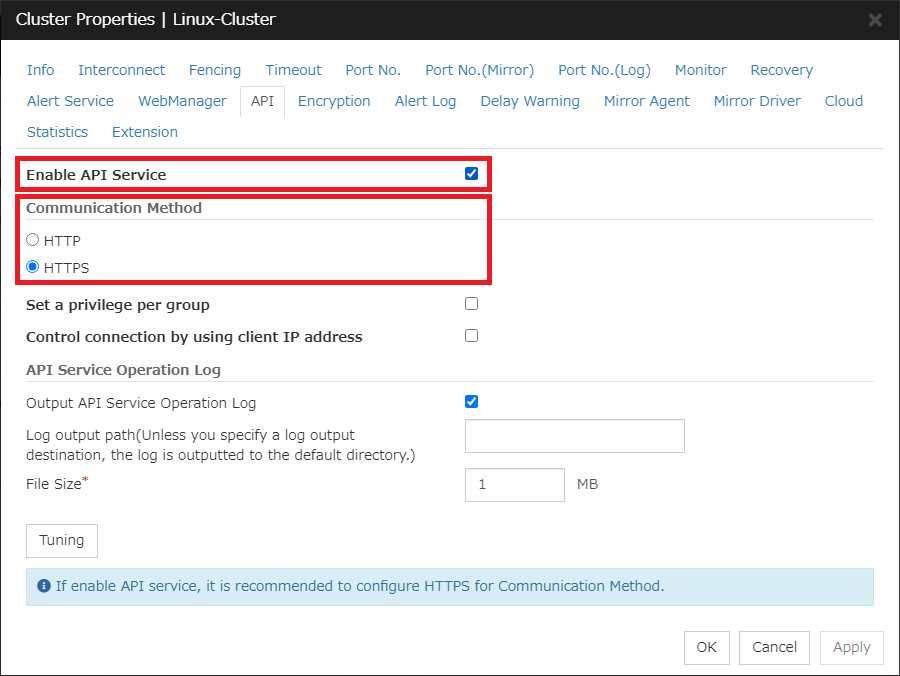Open the Encryption tab
Viewport: 900px width, 676px height.
[334, 101]
